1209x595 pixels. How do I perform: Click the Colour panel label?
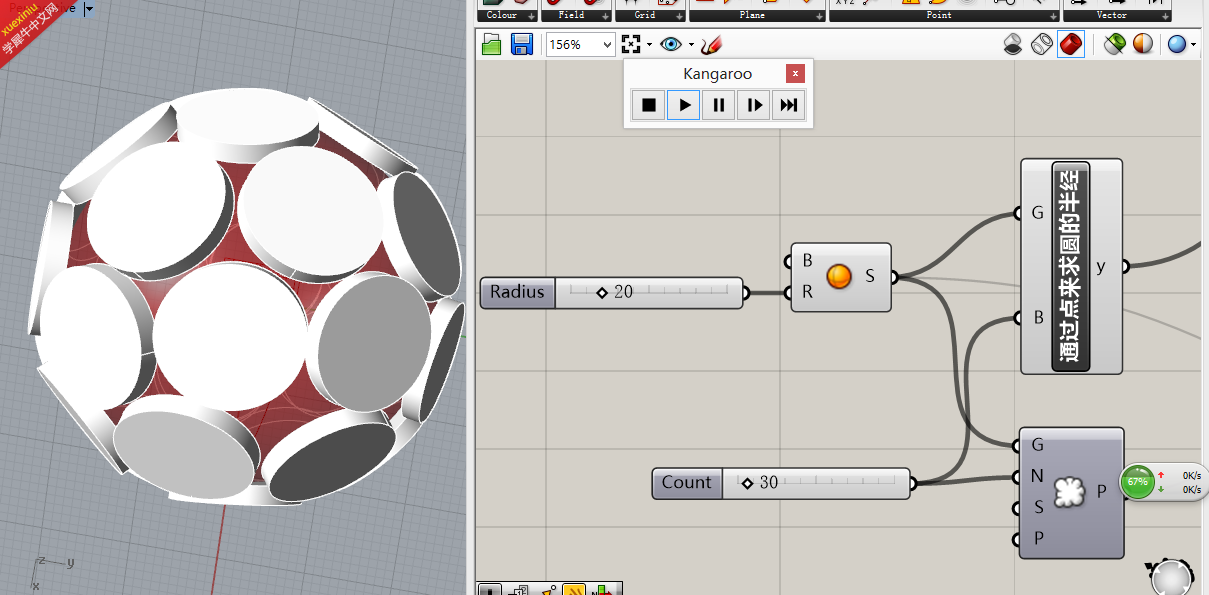(501, 15)
